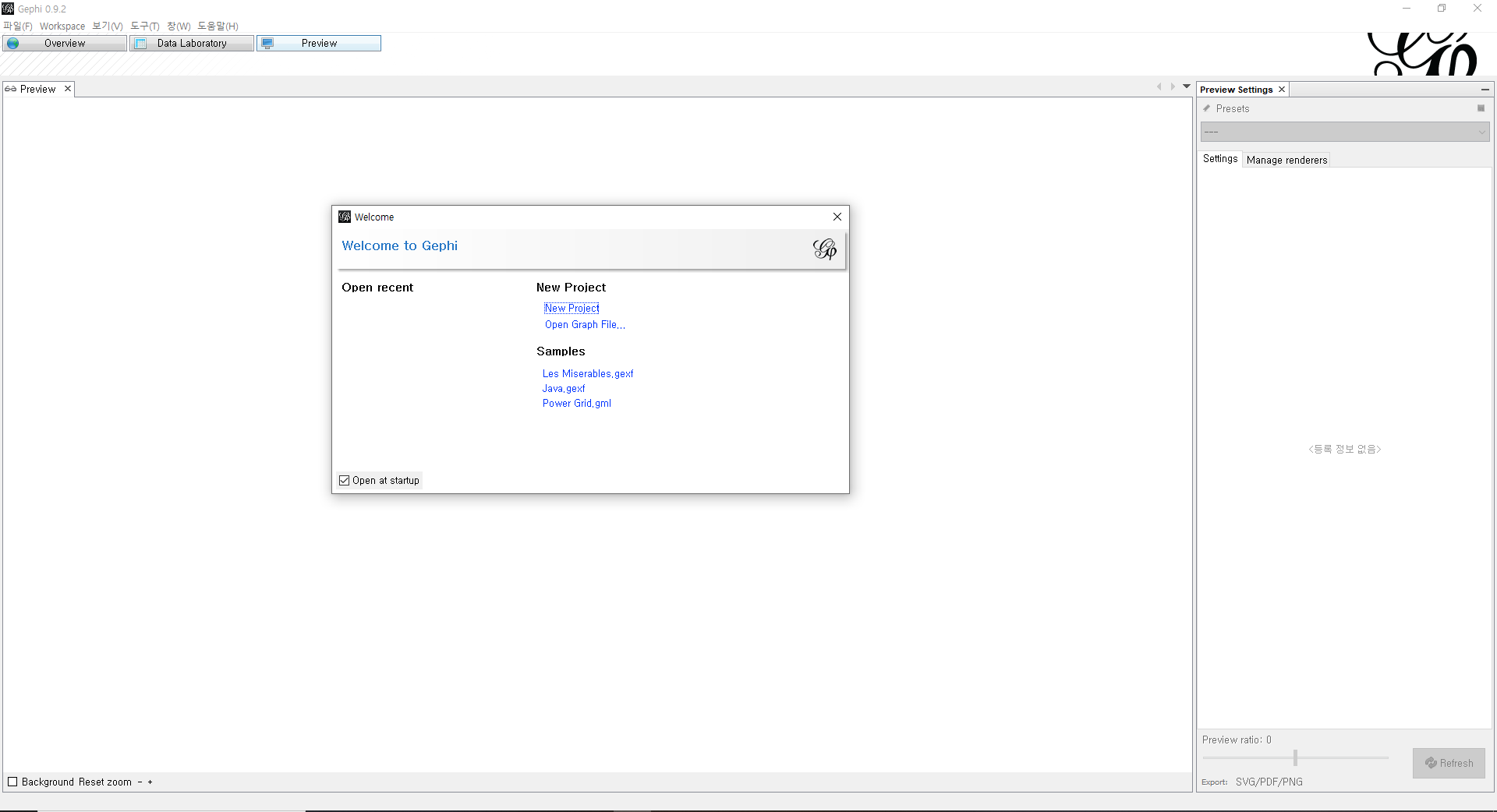
Task: Close the Welcome dialog
Action: click(837, 217)
